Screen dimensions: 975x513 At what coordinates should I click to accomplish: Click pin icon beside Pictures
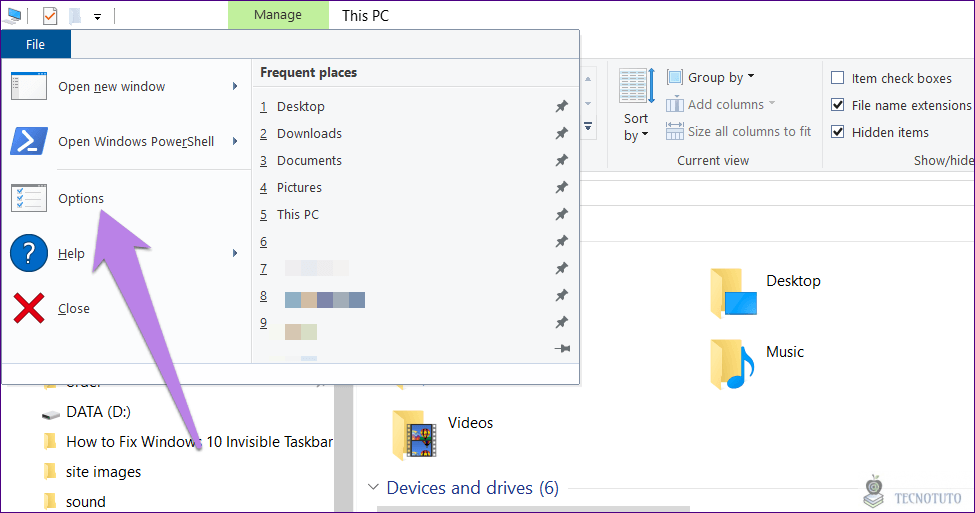click(x=561, y=187)
